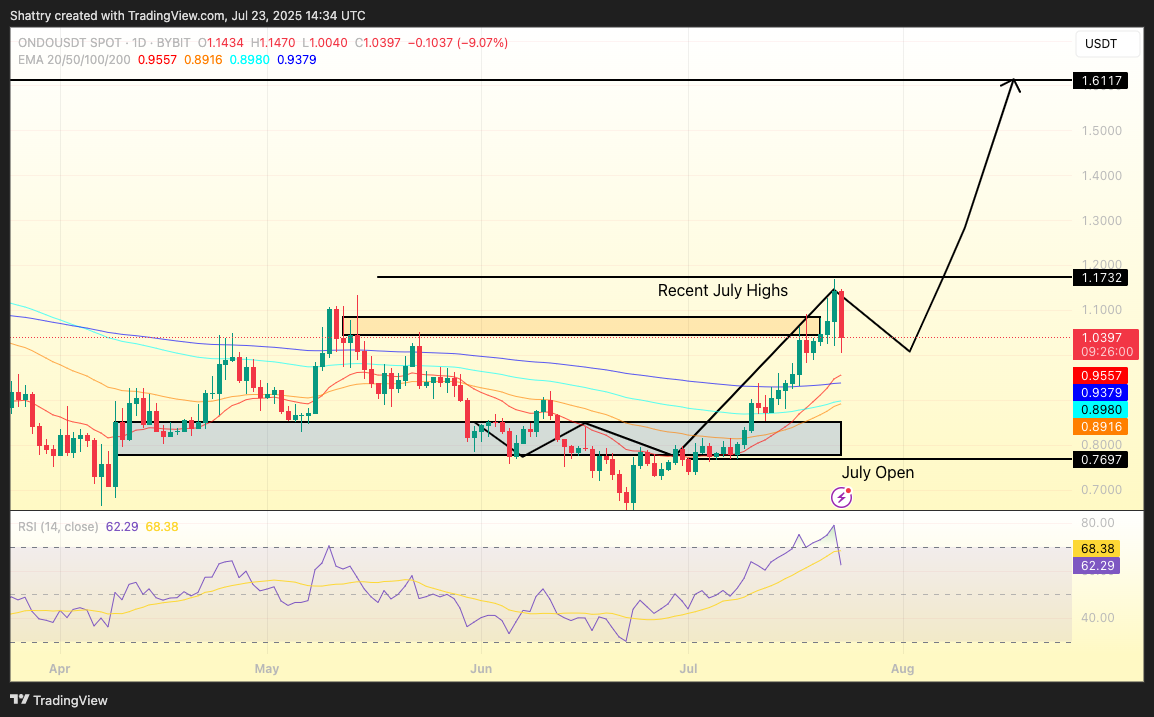Click the orange 0.8916 EMA price tag
1154x717 pixels.
[1100, 427]
